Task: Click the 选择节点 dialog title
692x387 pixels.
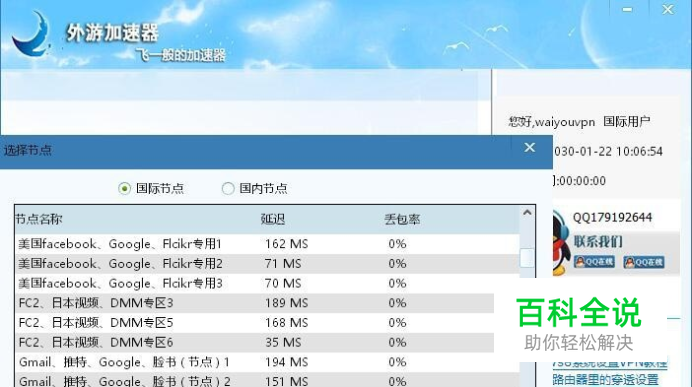Action: (28, 150)
